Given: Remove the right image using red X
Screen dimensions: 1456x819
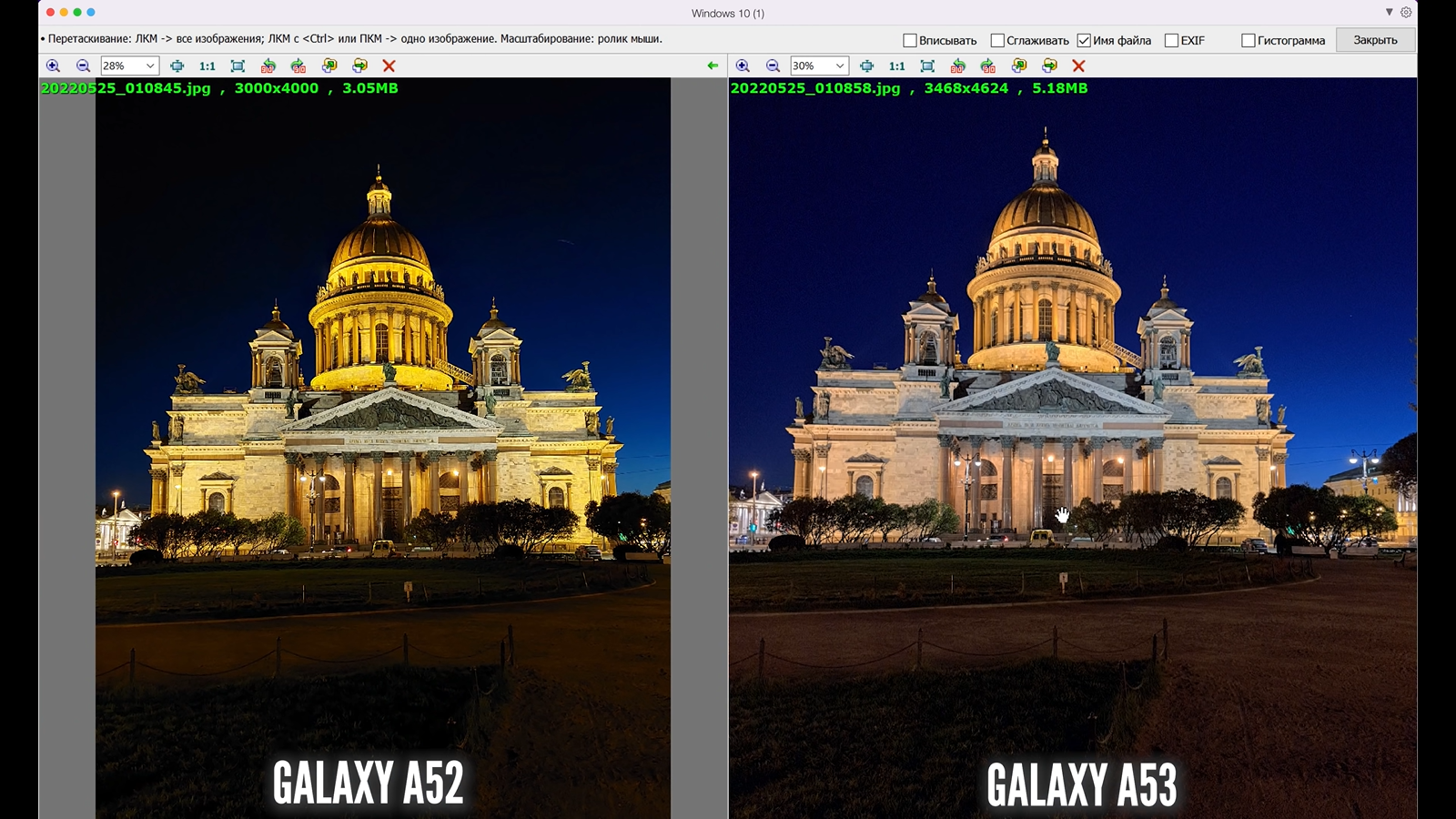Looking at the screenshot, I should pos(1078,66).
